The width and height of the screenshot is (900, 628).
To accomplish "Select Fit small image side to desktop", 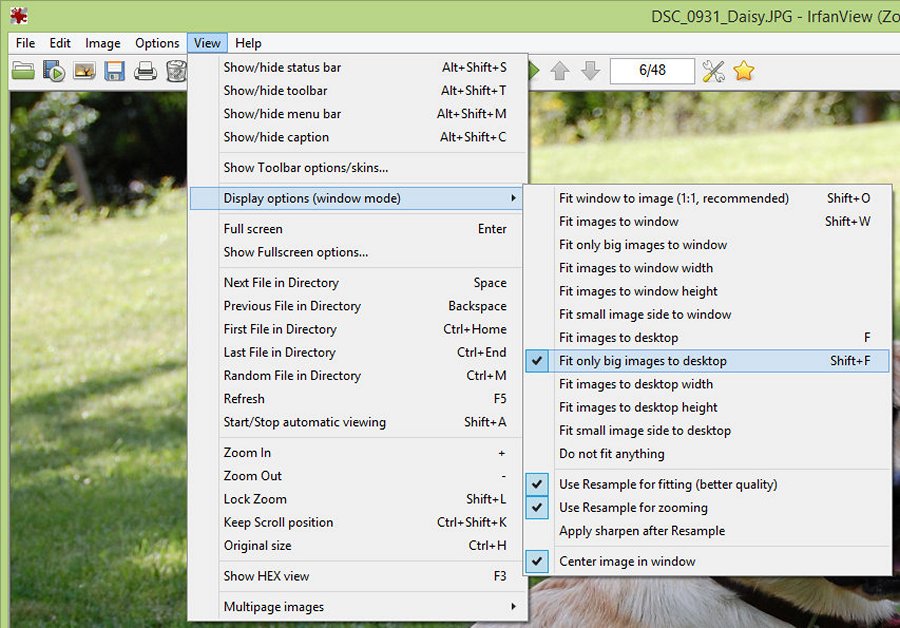I will pos(707,431).
